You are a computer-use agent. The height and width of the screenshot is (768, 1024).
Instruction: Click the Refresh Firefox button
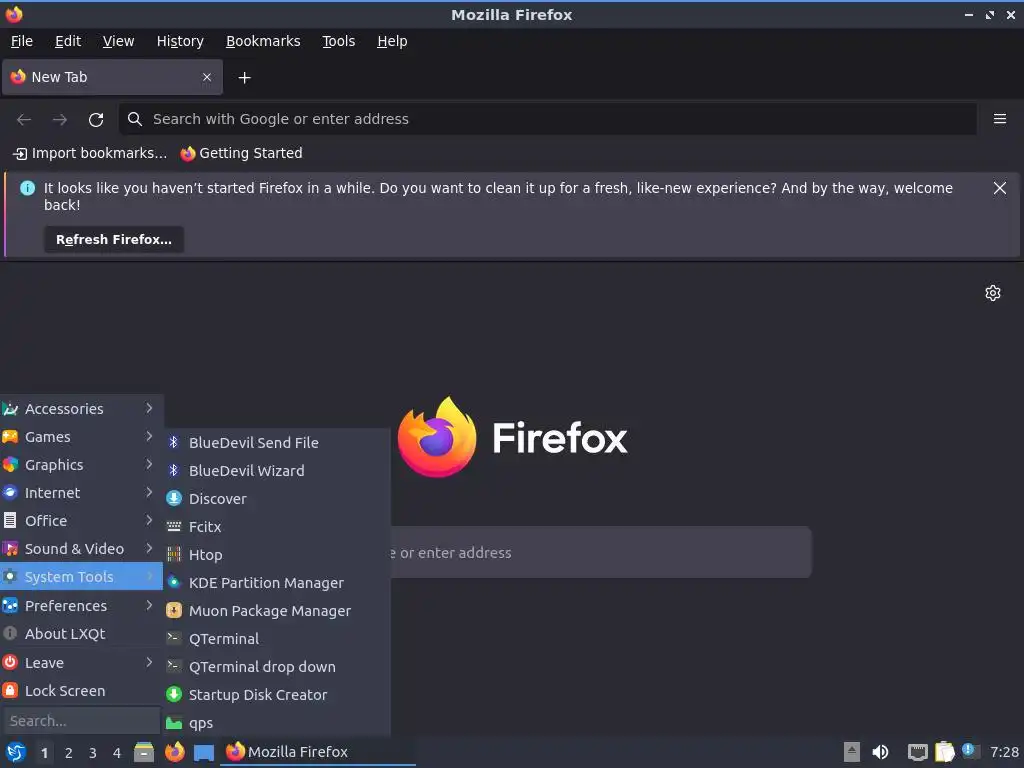coord(114,240)
